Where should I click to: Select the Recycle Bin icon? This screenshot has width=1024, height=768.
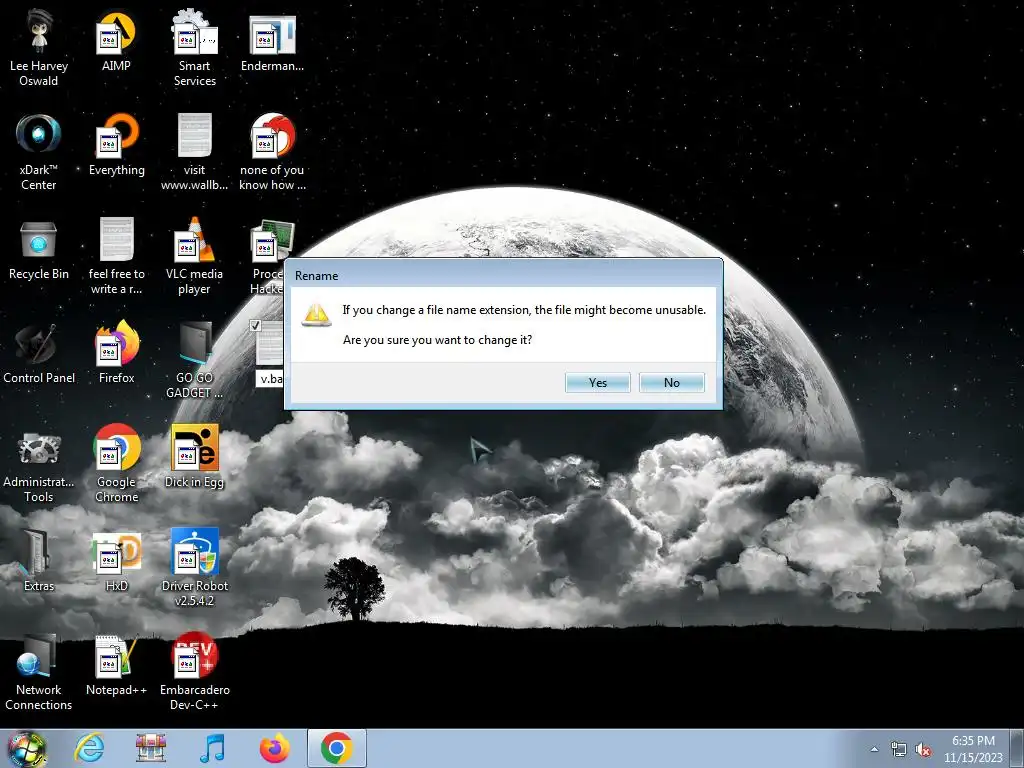point(39,249)
